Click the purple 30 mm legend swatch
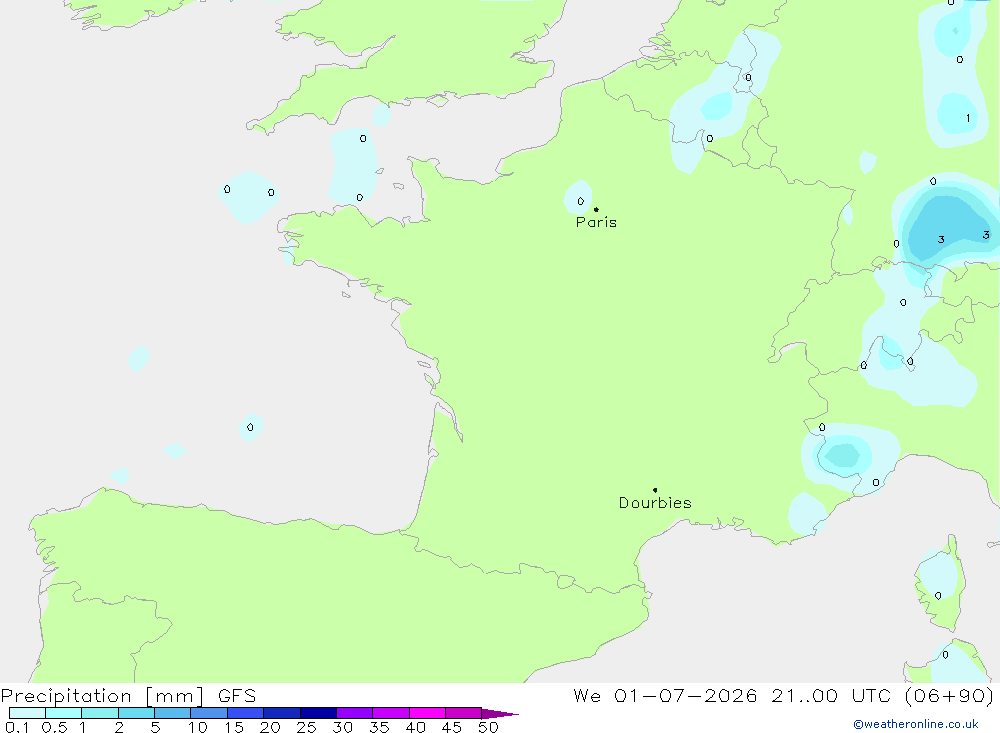1000x733 pixels. click(x=354, y=713)
